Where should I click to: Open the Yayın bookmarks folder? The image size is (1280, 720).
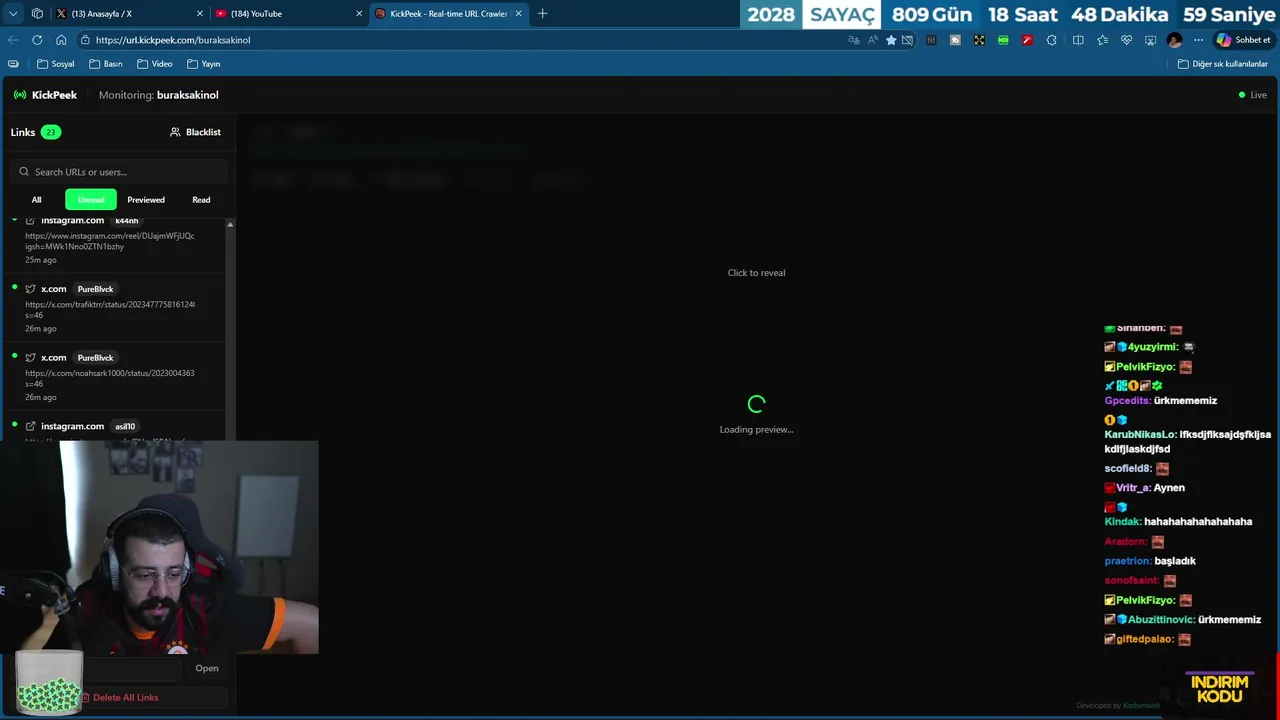tap(204, 64)
